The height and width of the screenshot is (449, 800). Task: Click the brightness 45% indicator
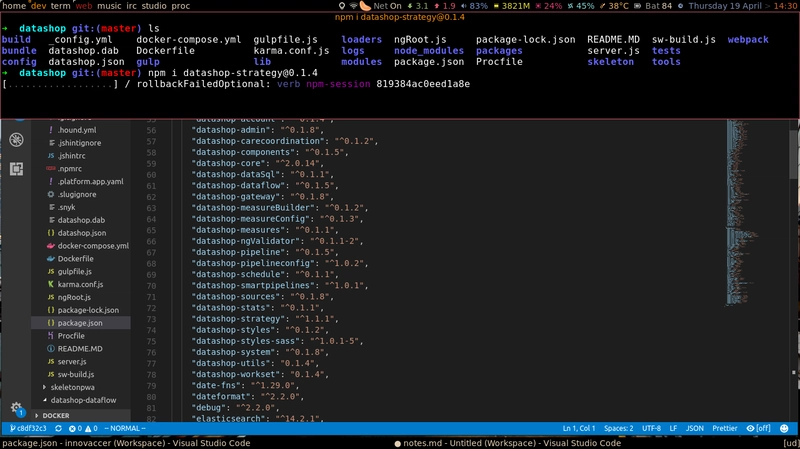tap(581, 6)
